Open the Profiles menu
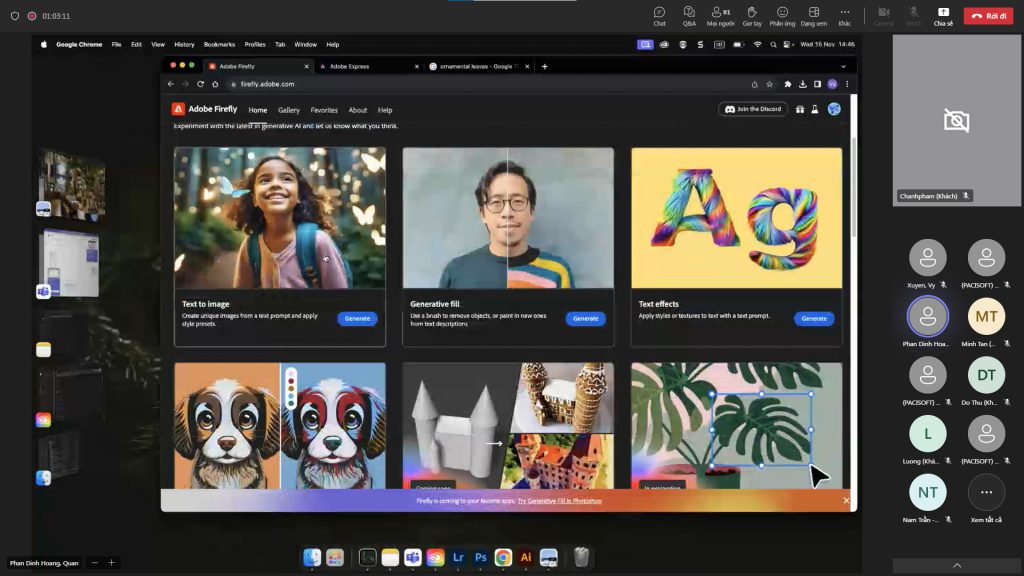The width and height of the screenshot is (1024, 576). coord(255,44)
